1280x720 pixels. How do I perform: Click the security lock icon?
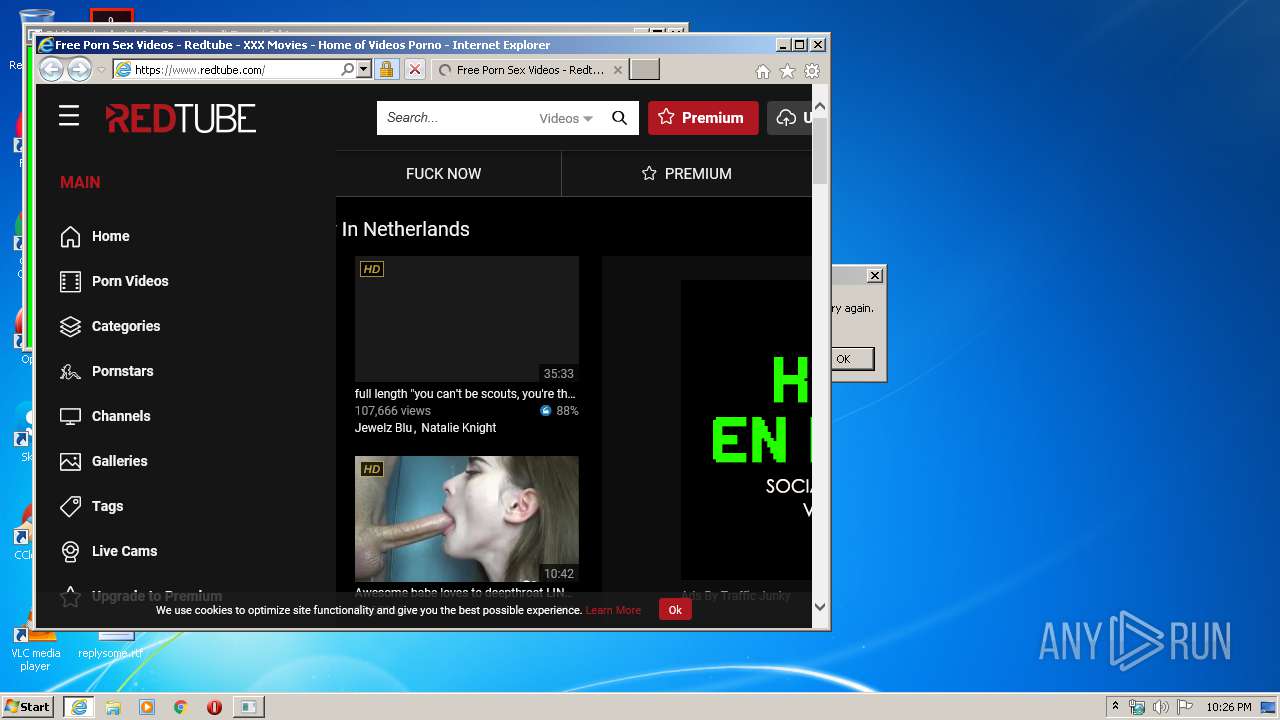(386, 70)
